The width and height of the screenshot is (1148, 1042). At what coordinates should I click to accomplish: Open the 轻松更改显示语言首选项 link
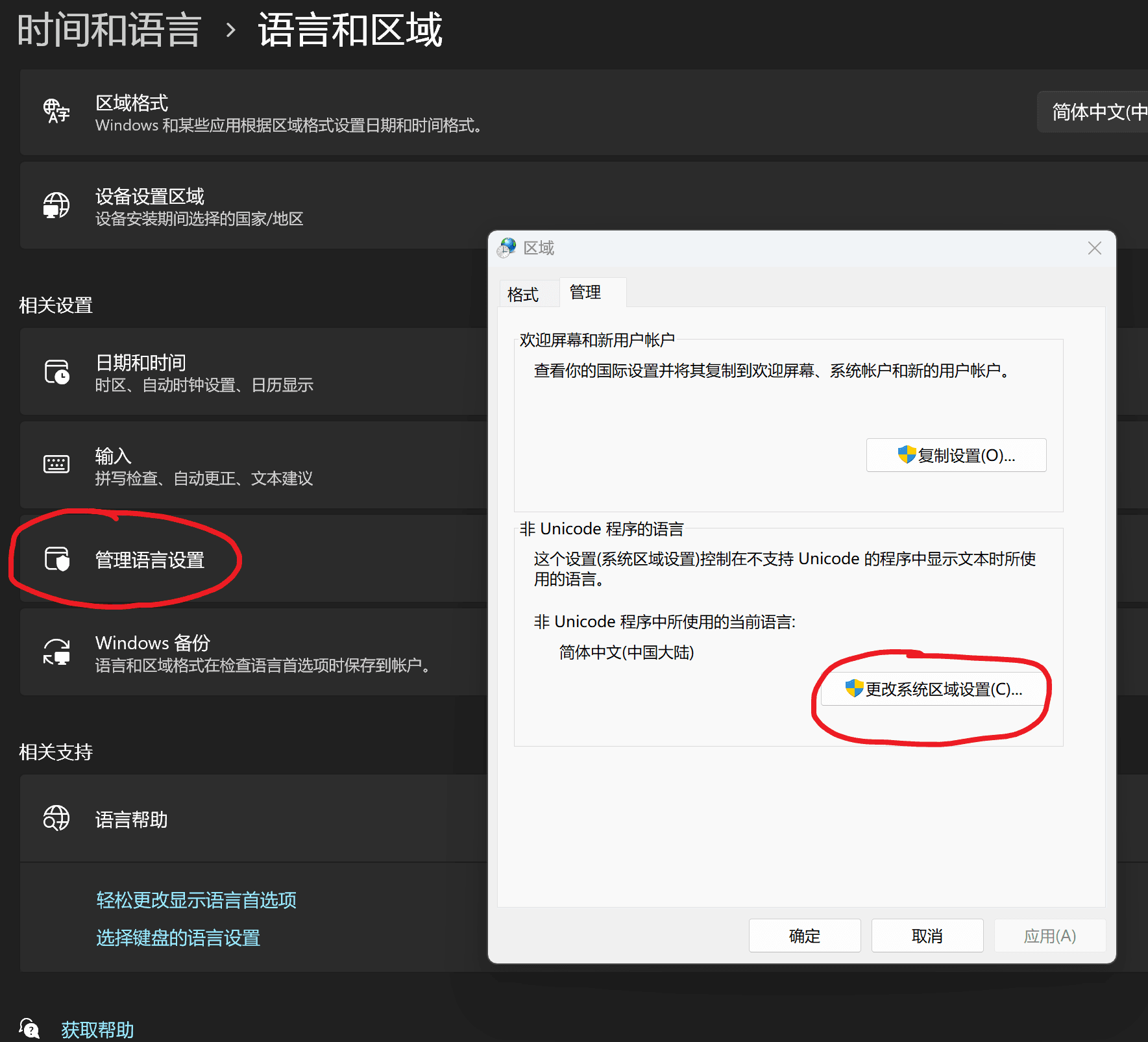point(196,900)
